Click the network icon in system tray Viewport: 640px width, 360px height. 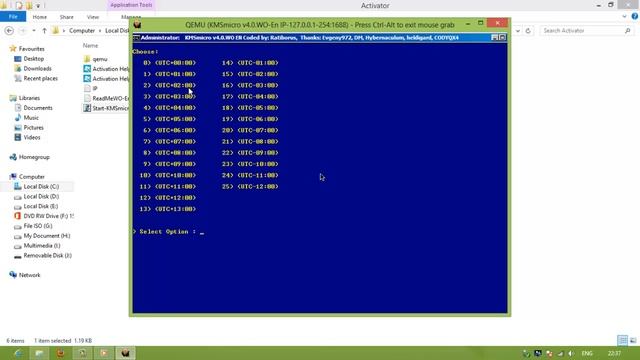560,353
